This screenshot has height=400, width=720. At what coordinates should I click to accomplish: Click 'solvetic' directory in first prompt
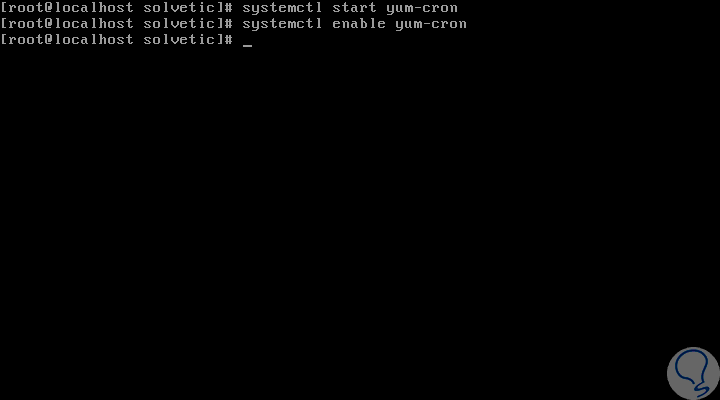click(x=179, y=8)
